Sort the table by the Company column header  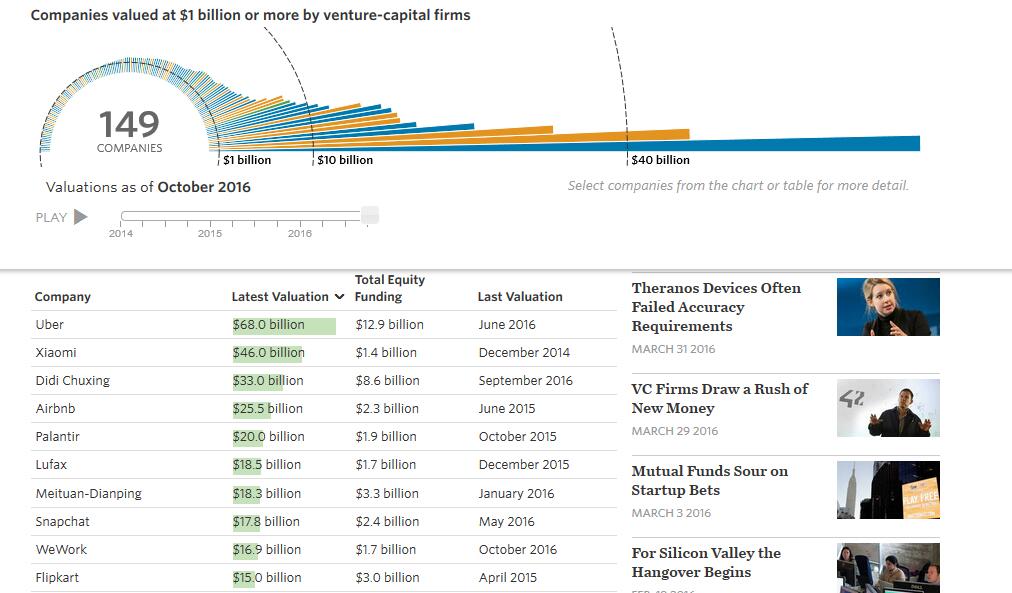62,297
